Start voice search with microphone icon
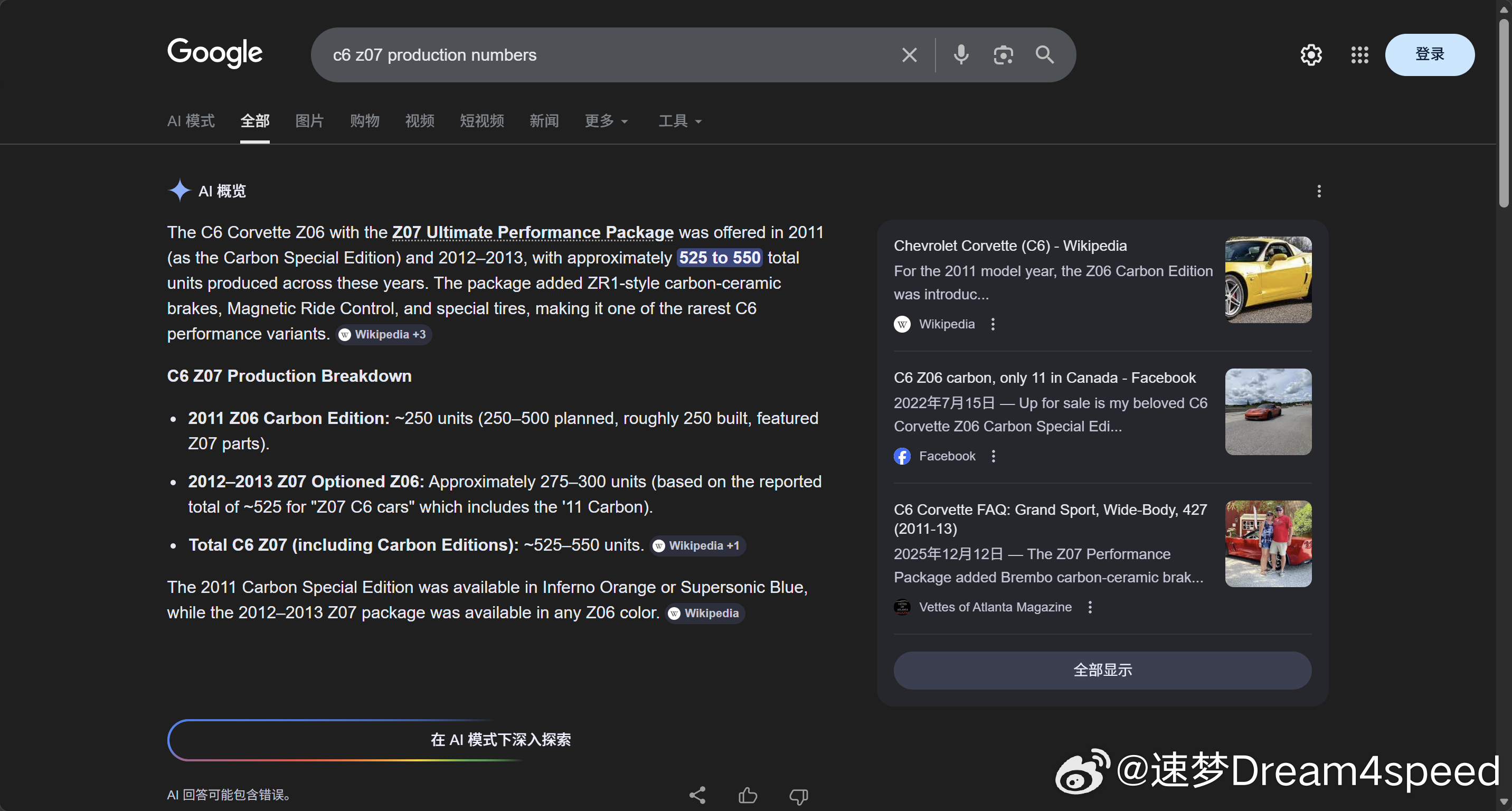The width and height of the screenshot is (1512, 811). tap(961, 55)
